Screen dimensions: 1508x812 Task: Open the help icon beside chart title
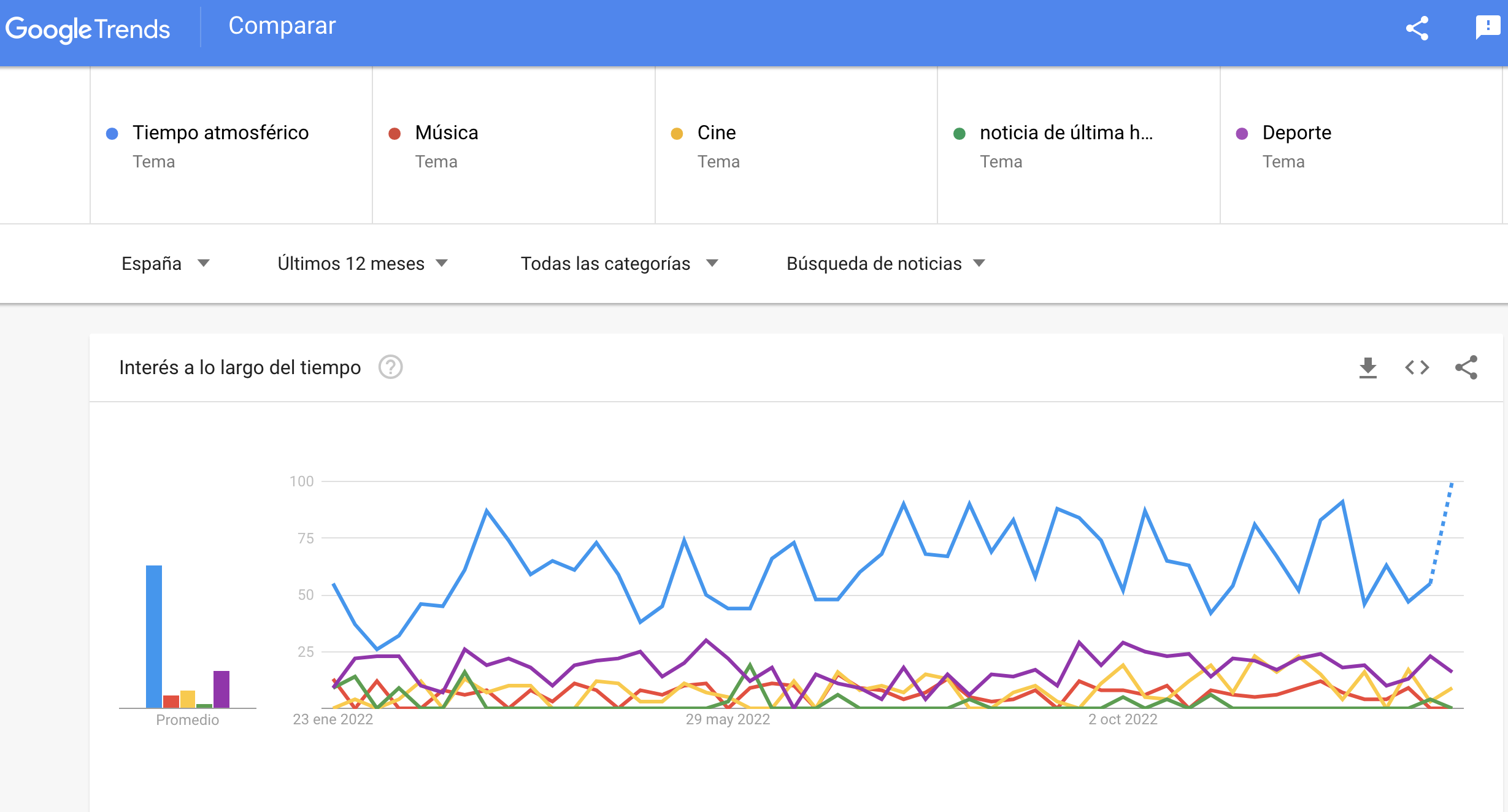click(x=390, y=367)
